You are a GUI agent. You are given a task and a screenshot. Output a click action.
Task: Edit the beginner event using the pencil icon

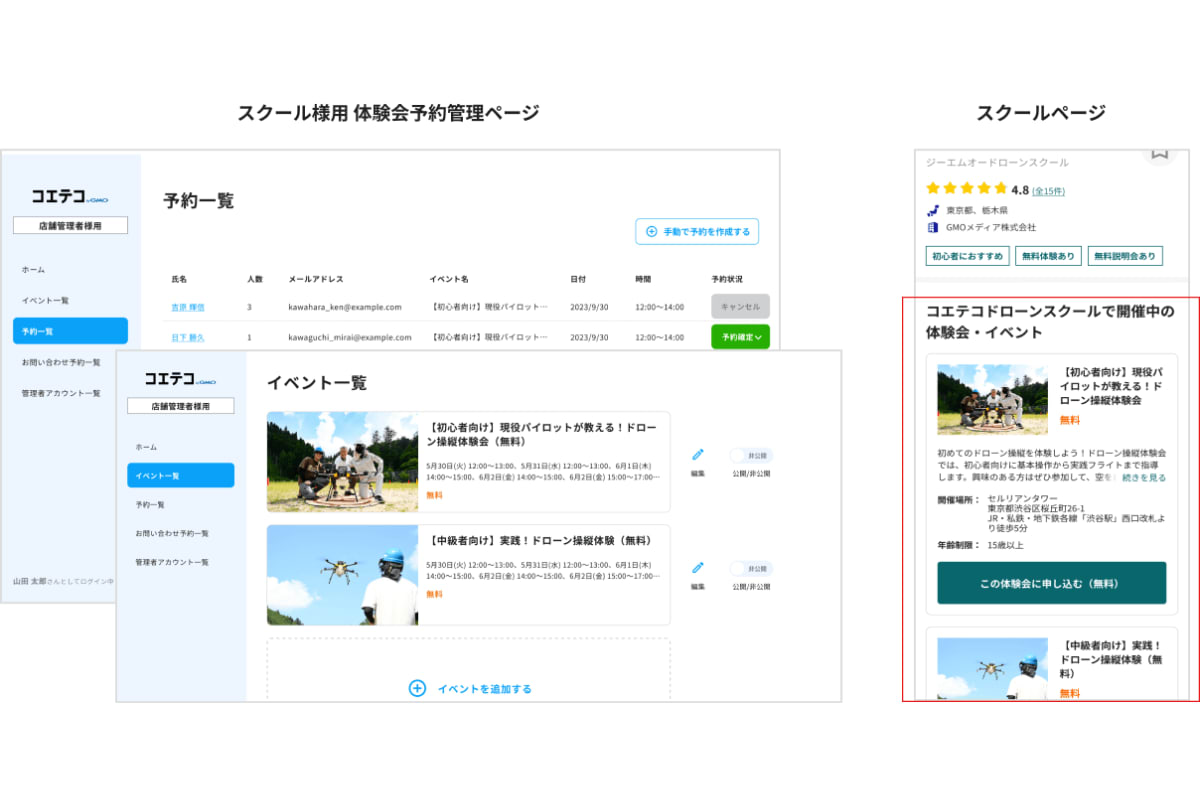(x=697, y=454)
